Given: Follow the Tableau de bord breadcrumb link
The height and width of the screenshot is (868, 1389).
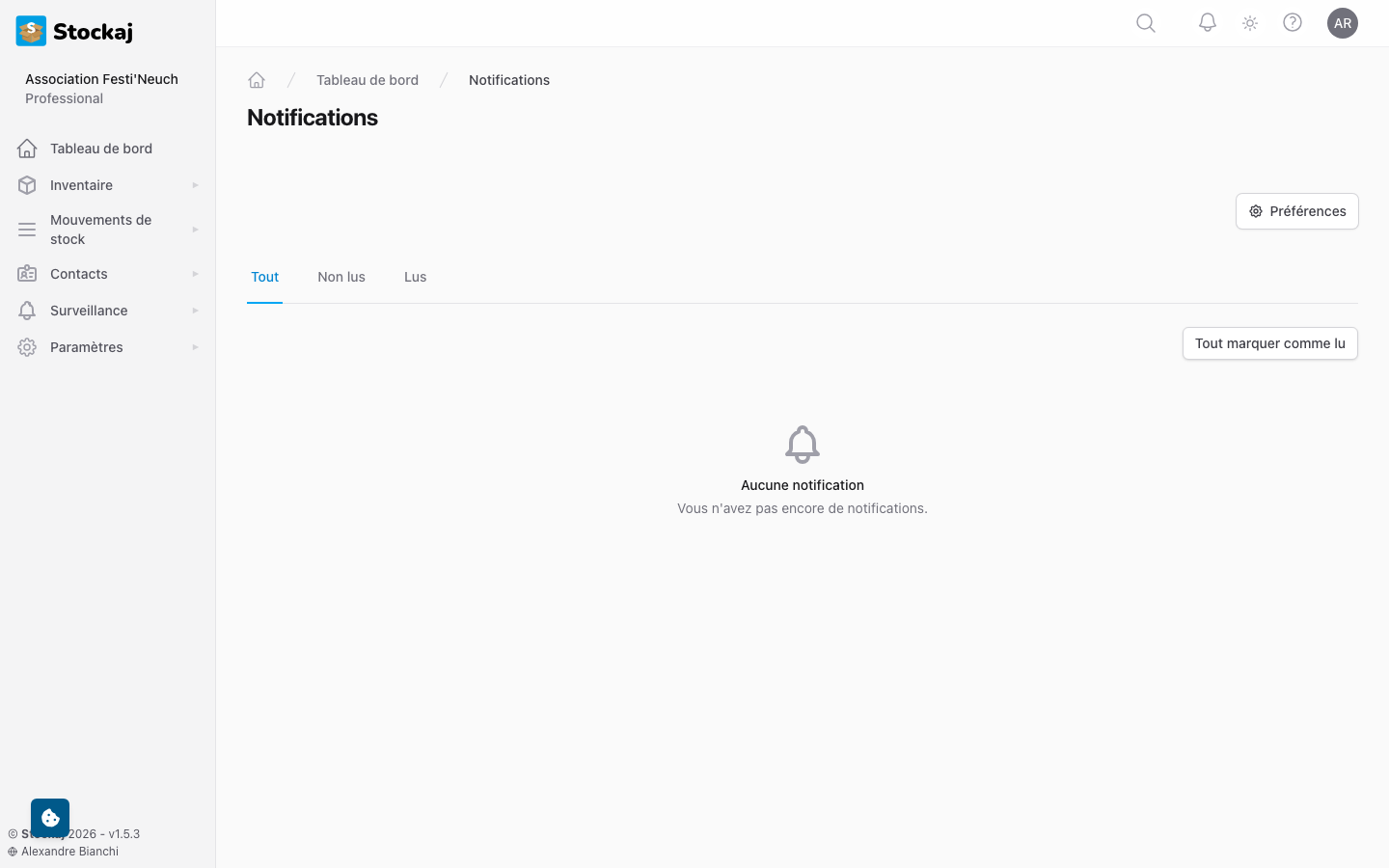Looking at the screenshot, I should point(368,80).
